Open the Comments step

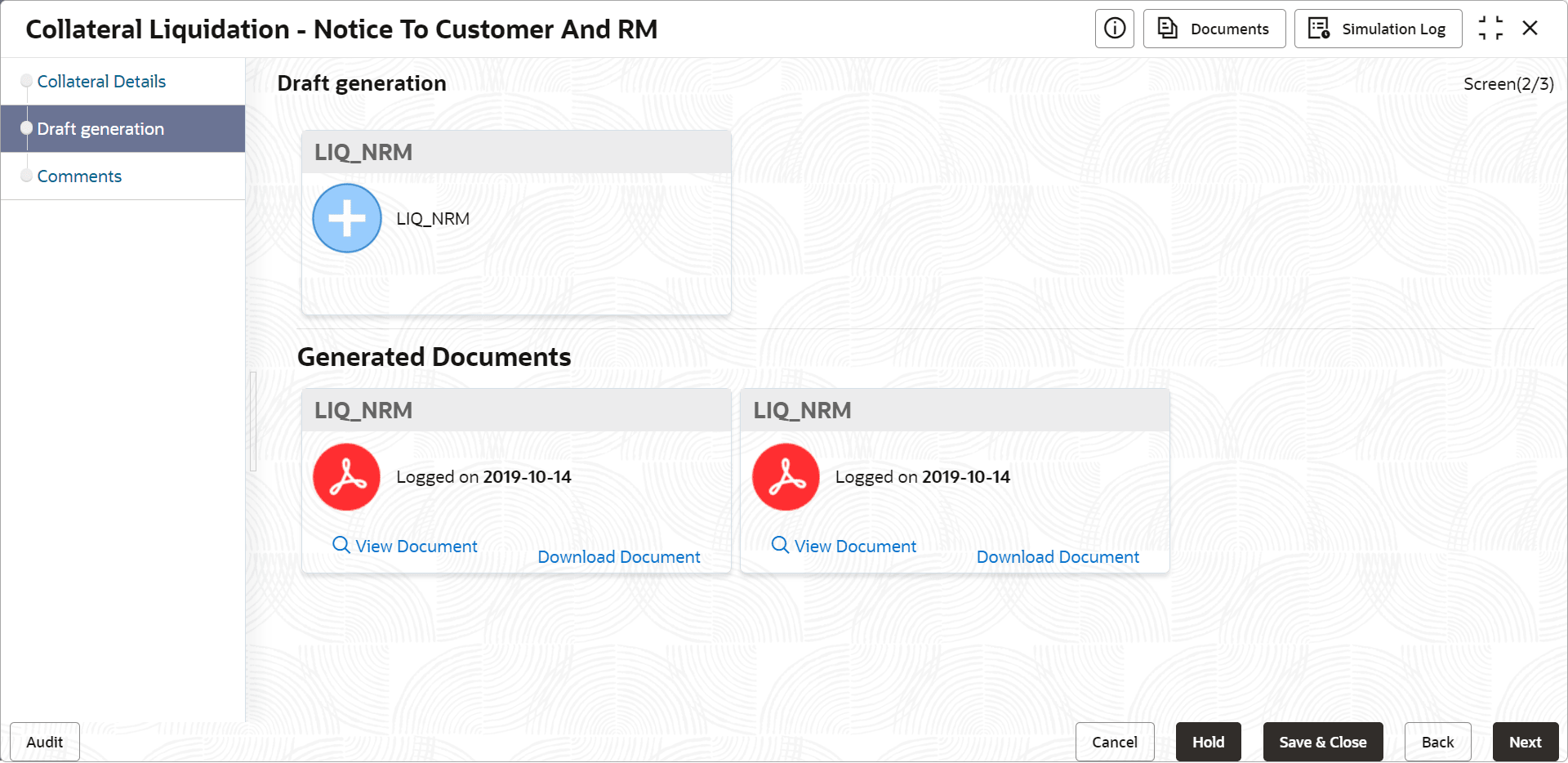79,176
